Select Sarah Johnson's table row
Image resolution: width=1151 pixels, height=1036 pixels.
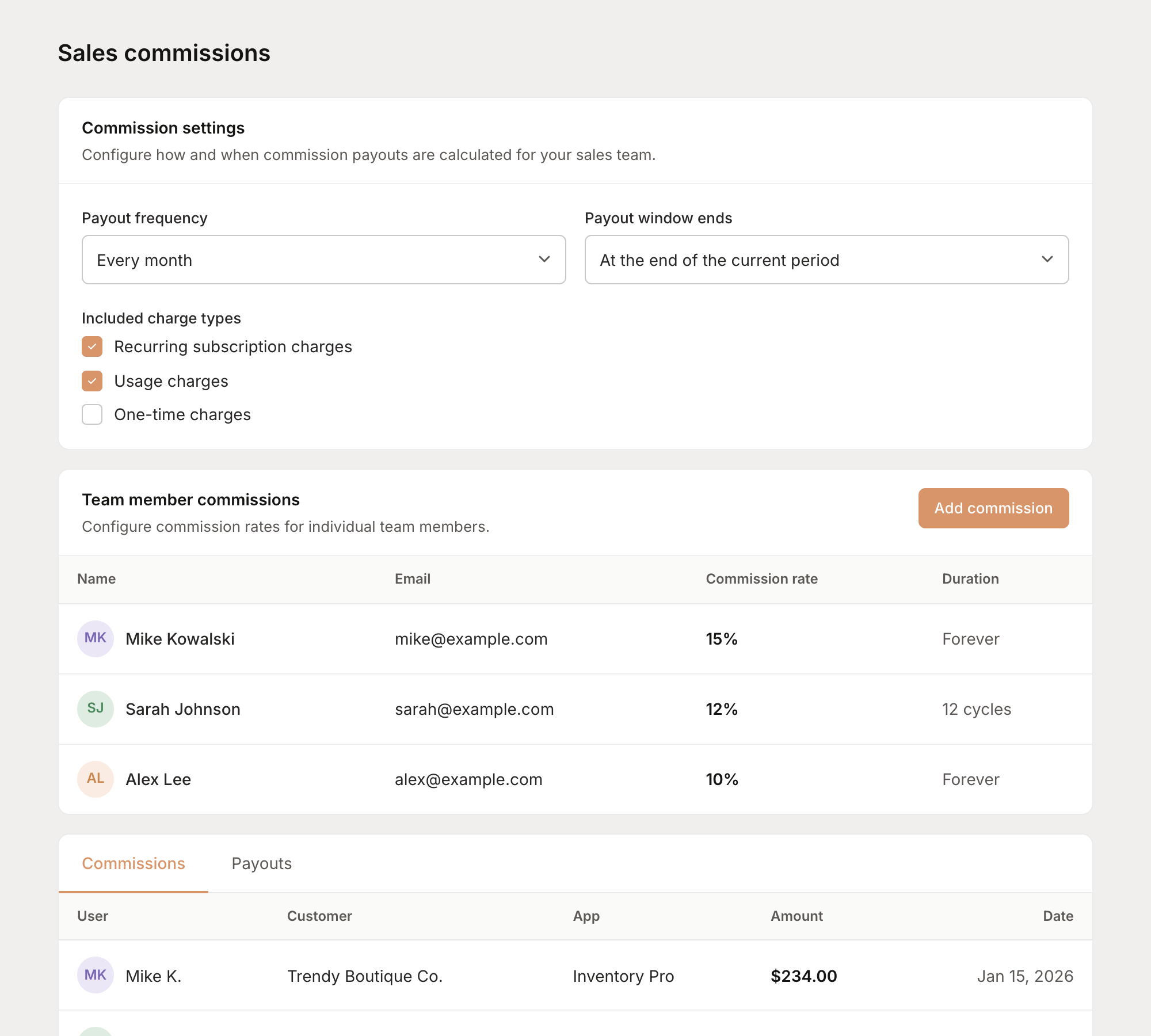tap(575, 709)
